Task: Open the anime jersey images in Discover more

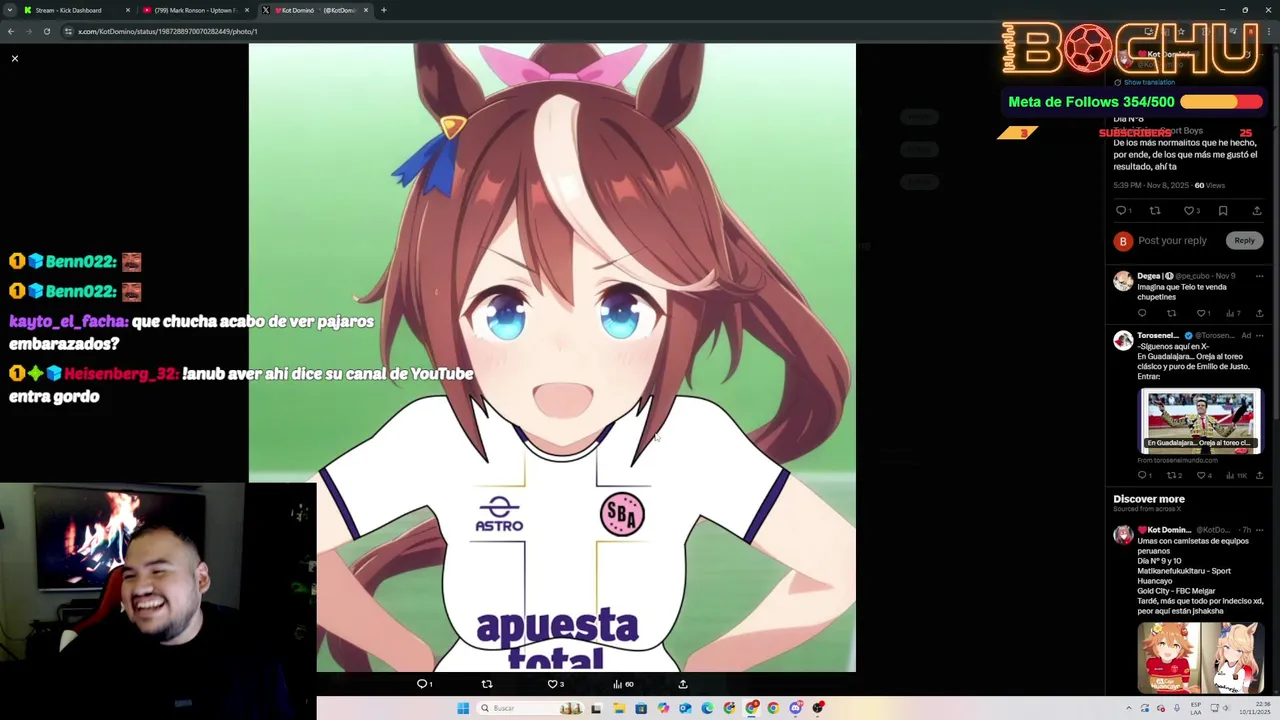Action: (x=1200, y=657)
